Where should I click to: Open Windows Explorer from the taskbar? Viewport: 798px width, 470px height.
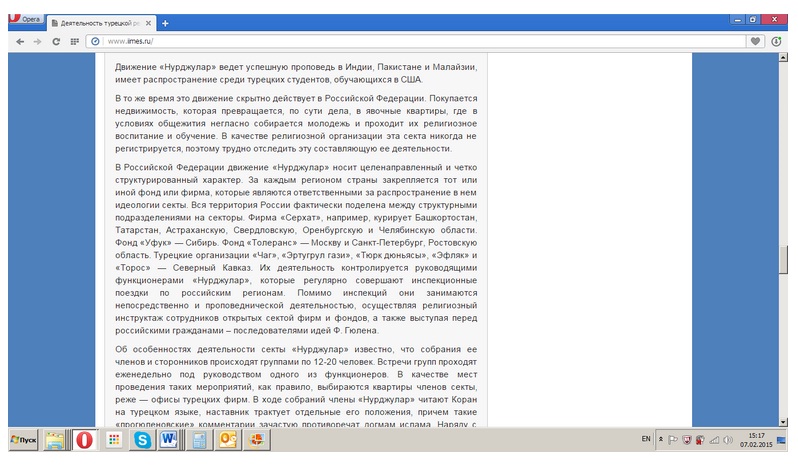click(54, 440)
